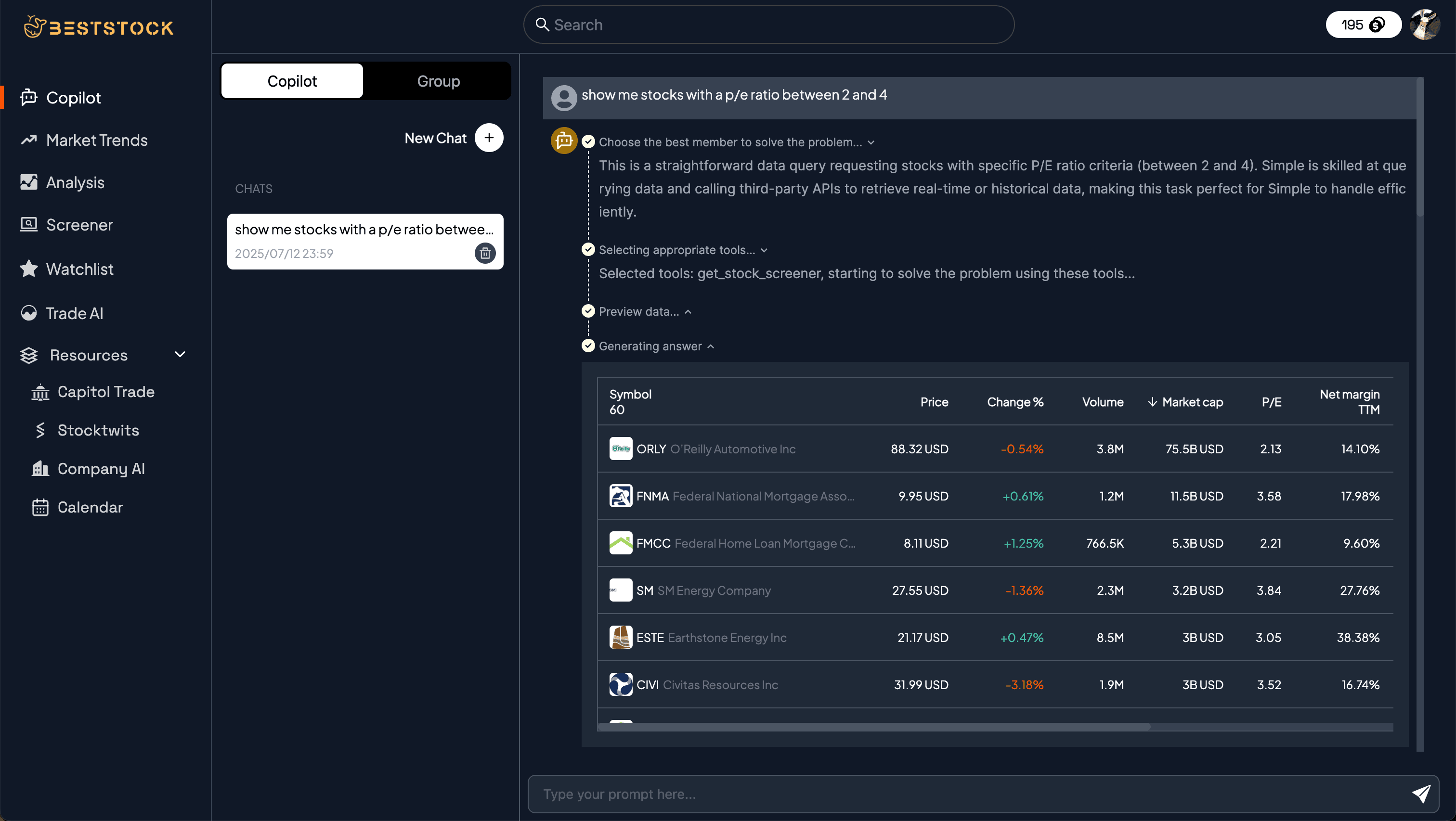
Task: Switch to the Copilot tab
Action: [292, 80]
